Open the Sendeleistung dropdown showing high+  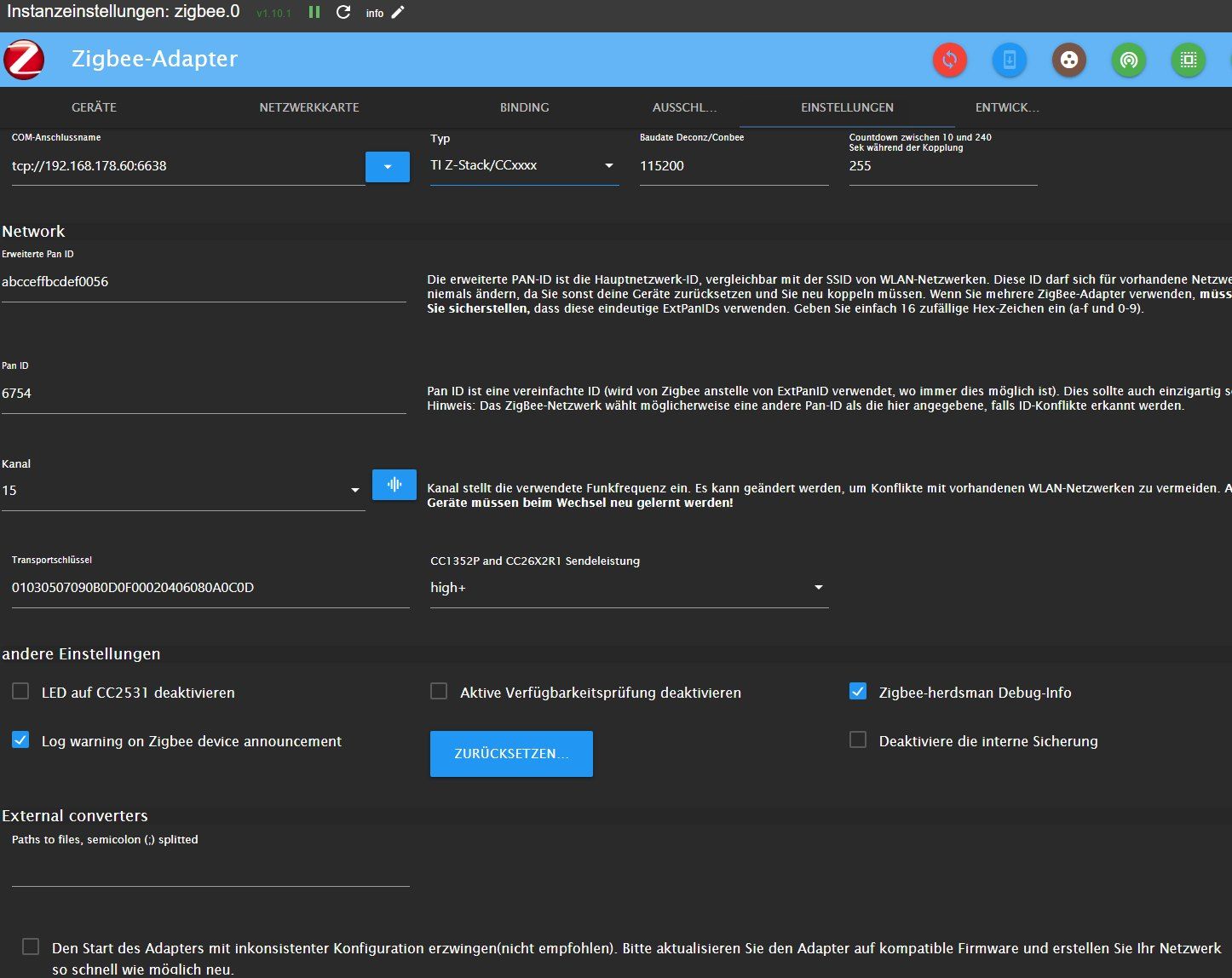(x=629, y=588)
